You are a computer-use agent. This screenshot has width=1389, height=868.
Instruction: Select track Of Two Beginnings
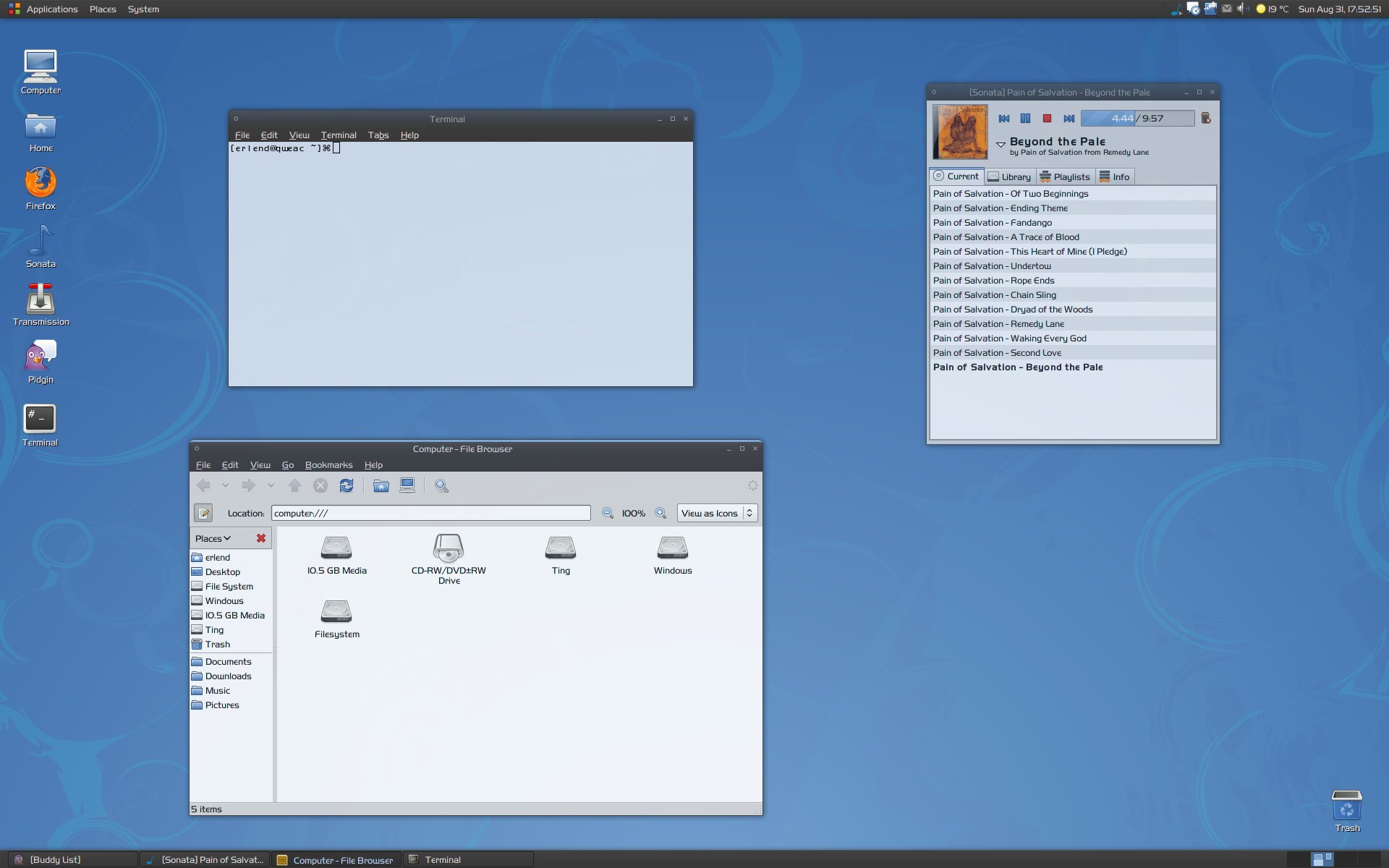tap(1073, 193)
